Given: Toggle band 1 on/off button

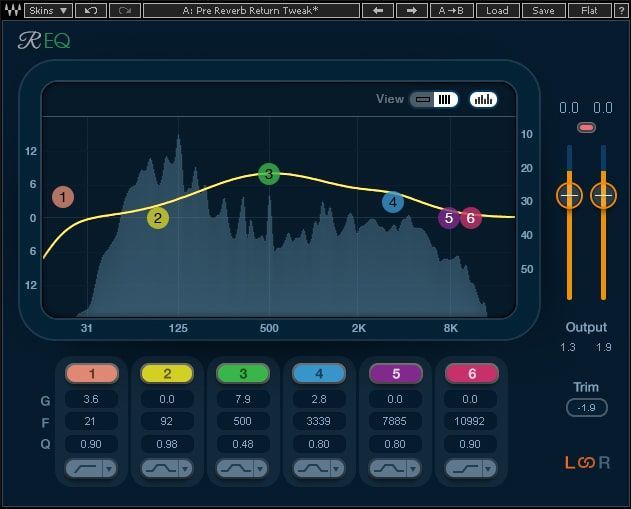Looking at the screenshot, I should 92,373.
